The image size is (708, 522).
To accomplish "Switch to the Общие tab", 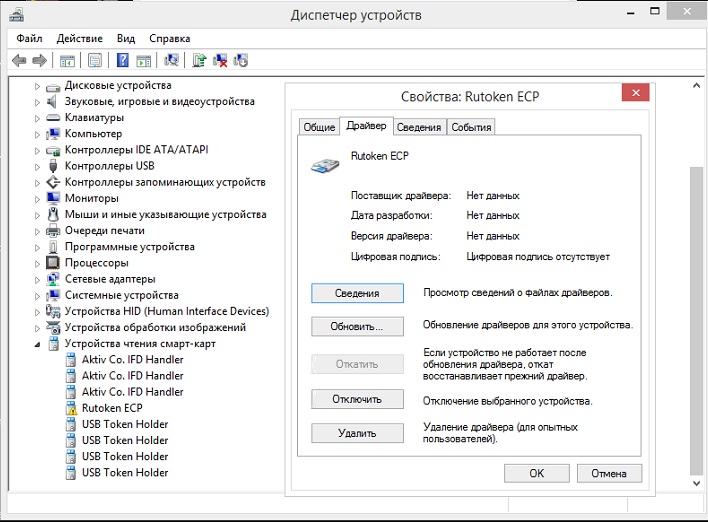I will pyautogui.click(x=319, y=127).
